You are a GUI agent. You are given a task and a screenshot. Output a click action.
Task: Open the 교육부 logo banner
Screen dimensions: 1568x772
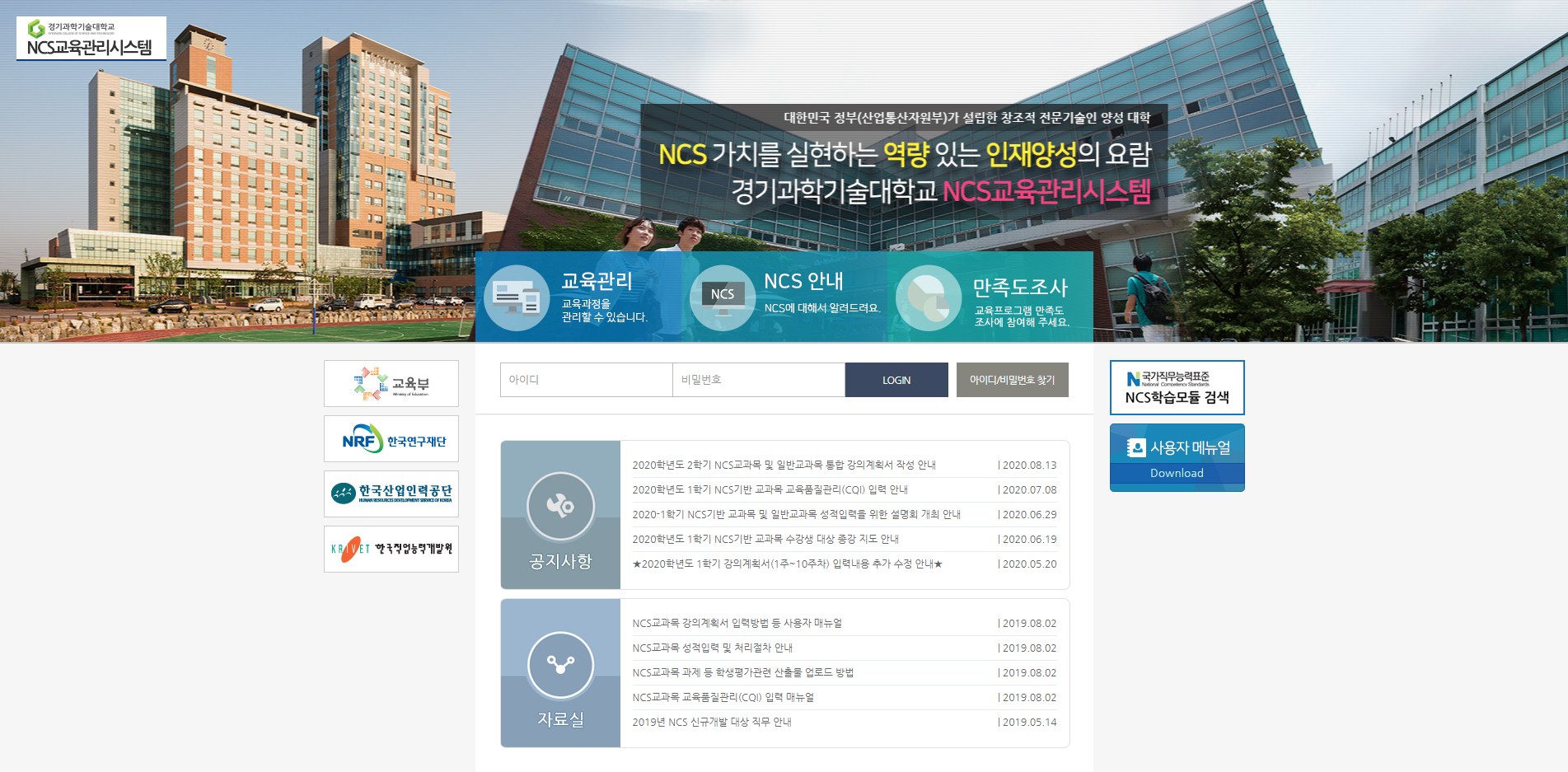click(391, 383)
